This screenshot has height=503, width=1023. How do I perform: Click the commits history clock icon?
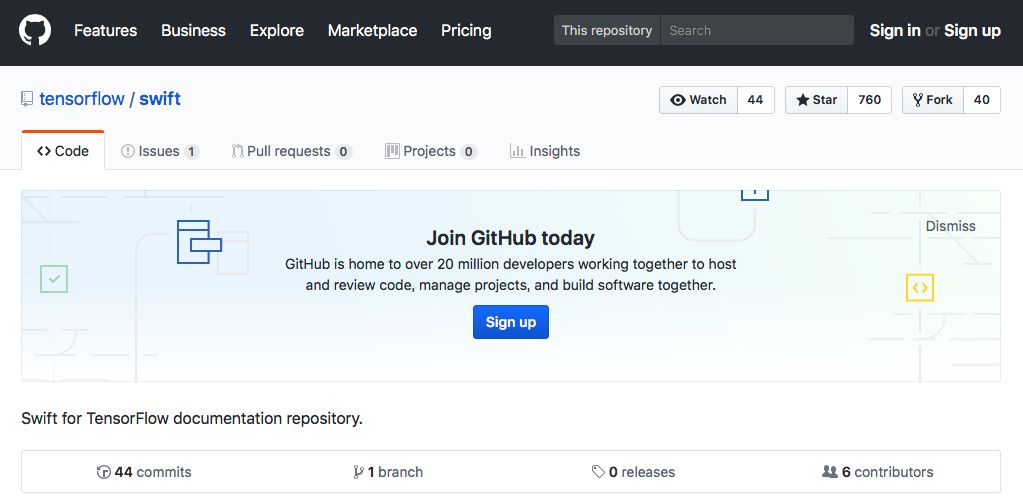[103, 472]
